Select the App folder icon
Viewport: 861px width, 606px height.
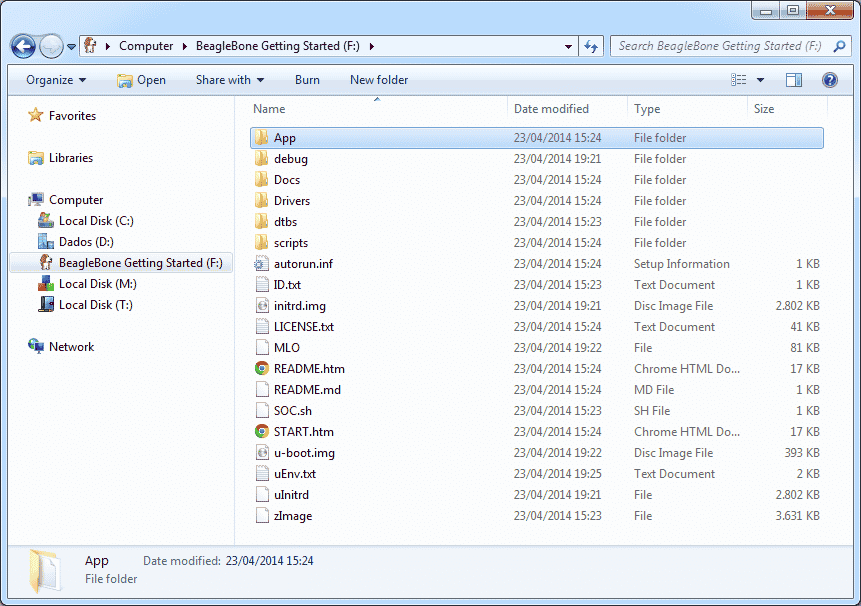262,138
